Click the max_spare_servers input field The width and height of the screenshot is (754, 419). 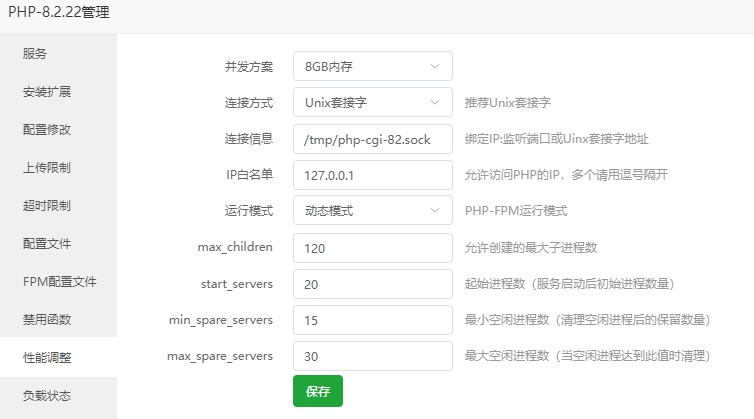pos(373,356)
